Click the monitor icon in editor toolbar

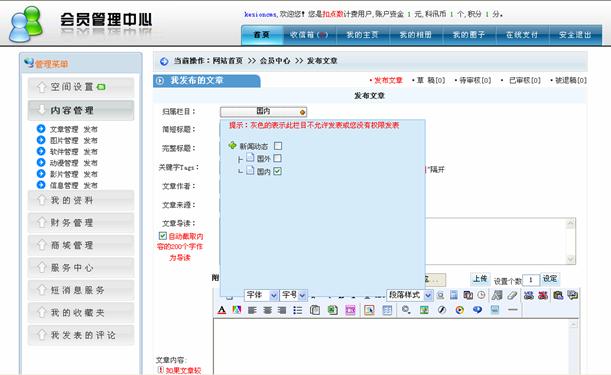(x=495, y=310)
